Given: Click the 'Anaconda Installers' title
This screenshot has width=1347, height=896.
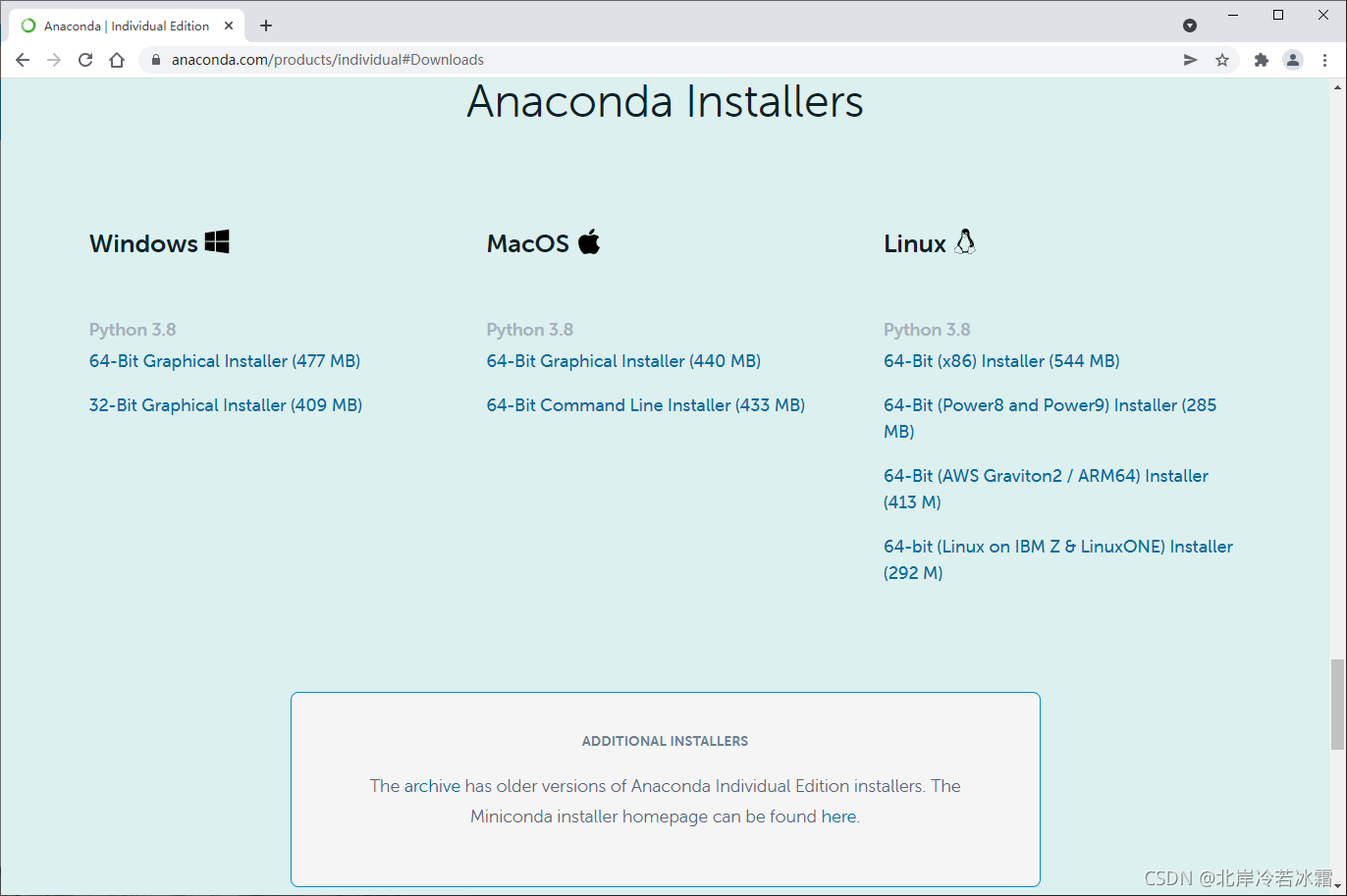Looking at the screenshot, I should coord(666,101).
